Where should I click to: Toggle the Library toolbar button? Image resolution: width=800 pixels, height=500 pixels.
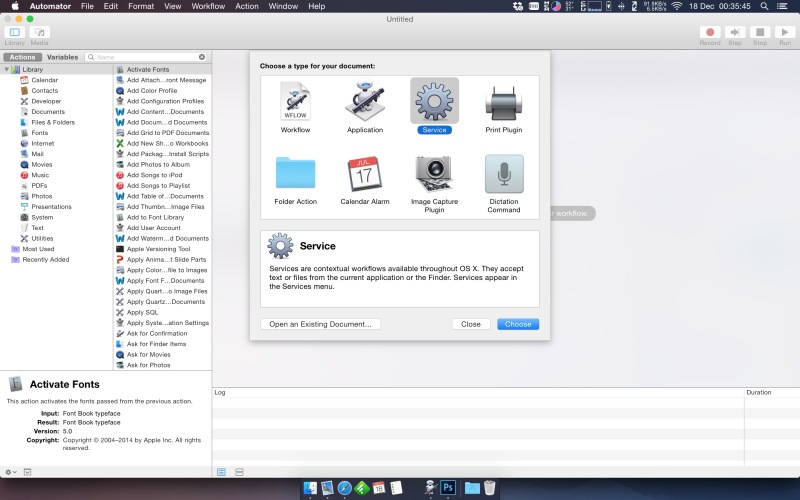(15, 32)
